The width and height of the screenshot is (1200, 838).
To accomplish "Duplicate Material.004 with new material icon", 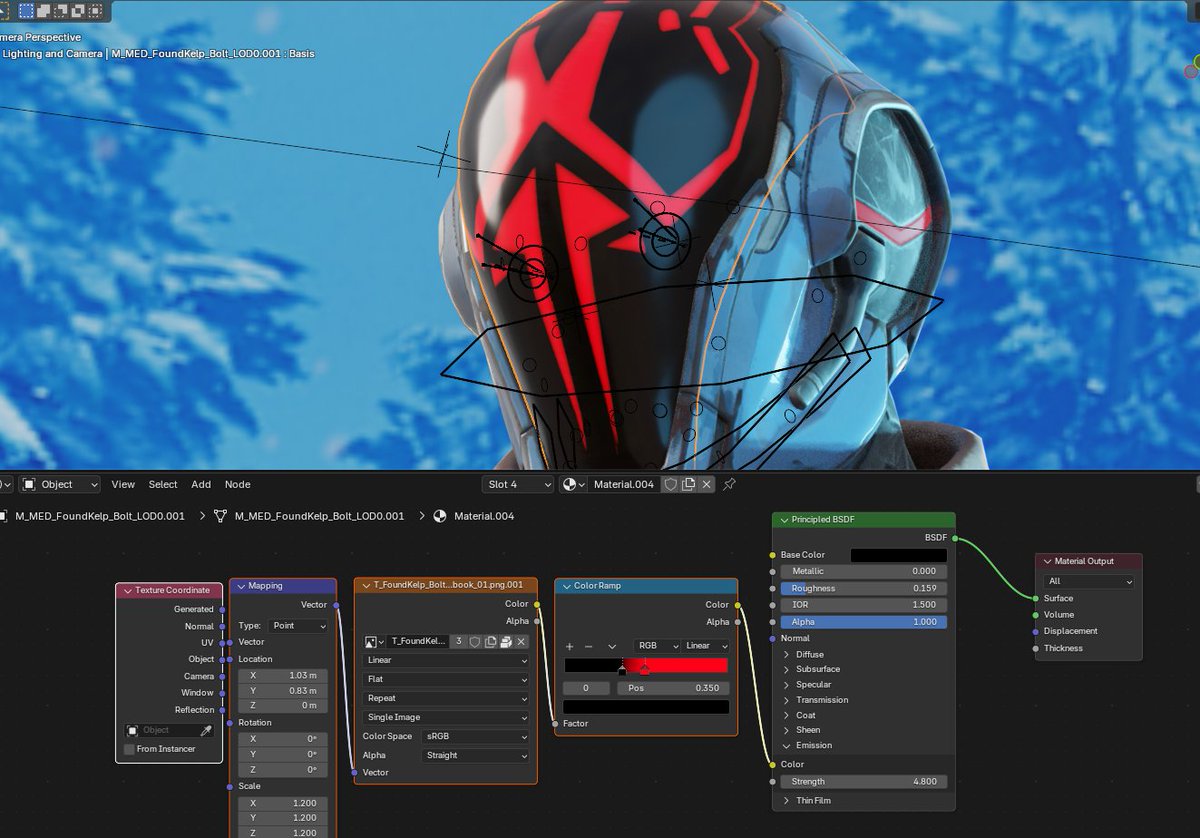I will [x=688, y=484].
